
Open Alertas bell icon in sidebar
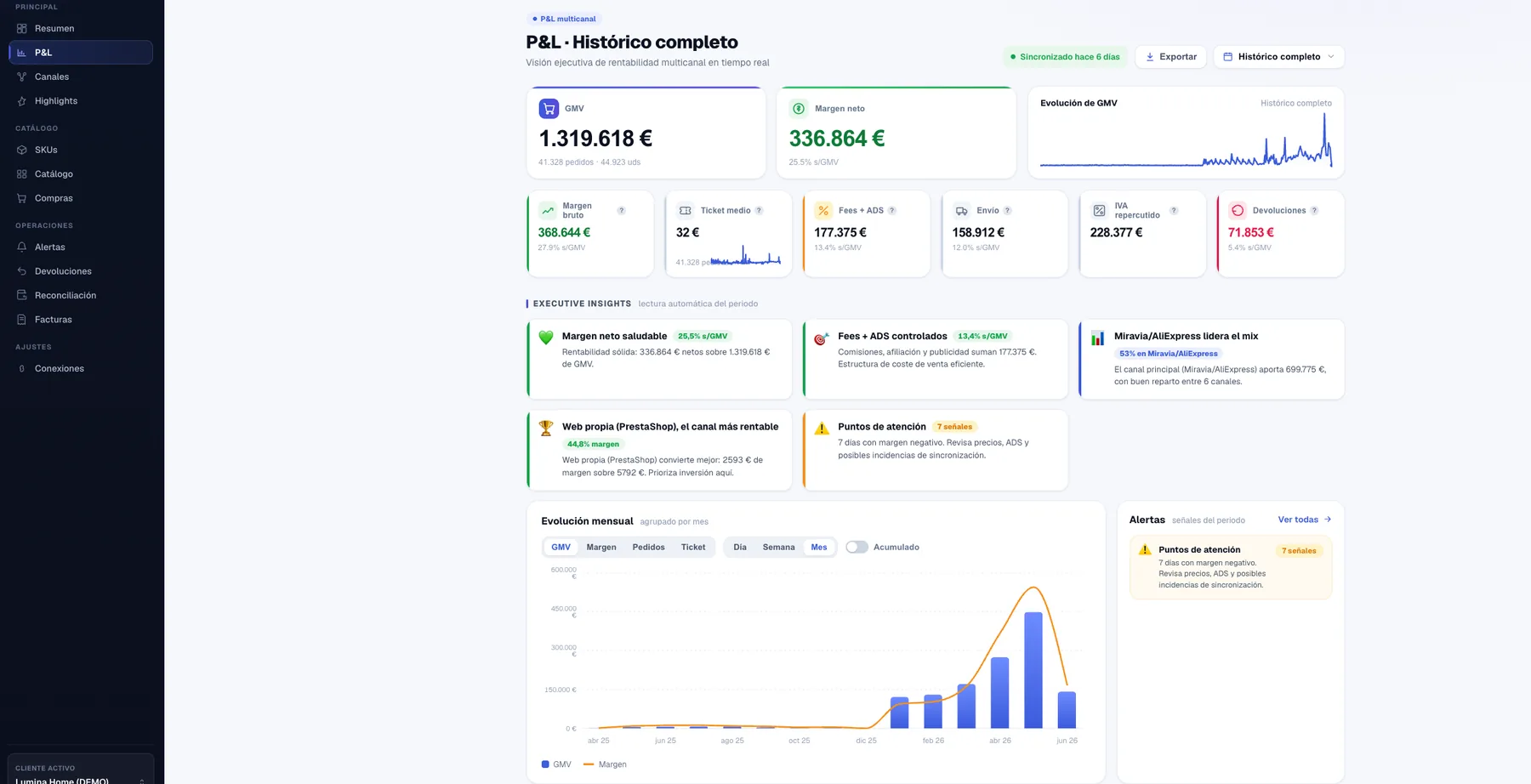click(22, 247)
